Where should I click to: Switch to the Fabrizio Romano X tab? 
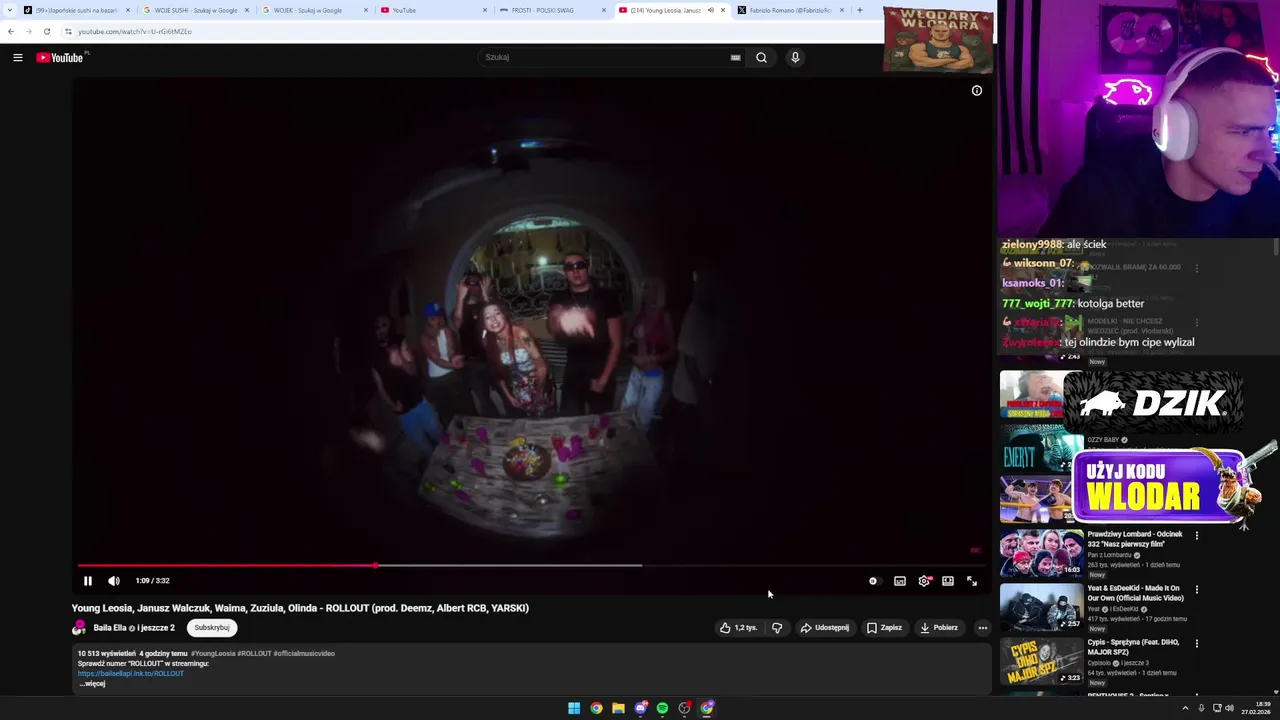[791, 10]
